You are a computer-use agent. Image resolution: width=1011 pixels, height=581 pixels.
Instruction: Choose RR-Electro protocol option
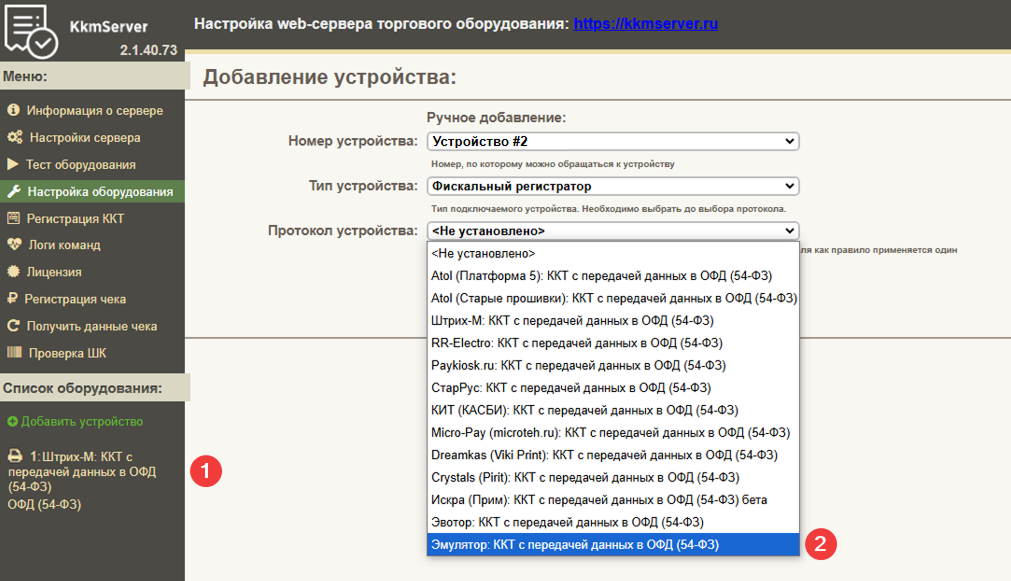[x=613, y=343]
